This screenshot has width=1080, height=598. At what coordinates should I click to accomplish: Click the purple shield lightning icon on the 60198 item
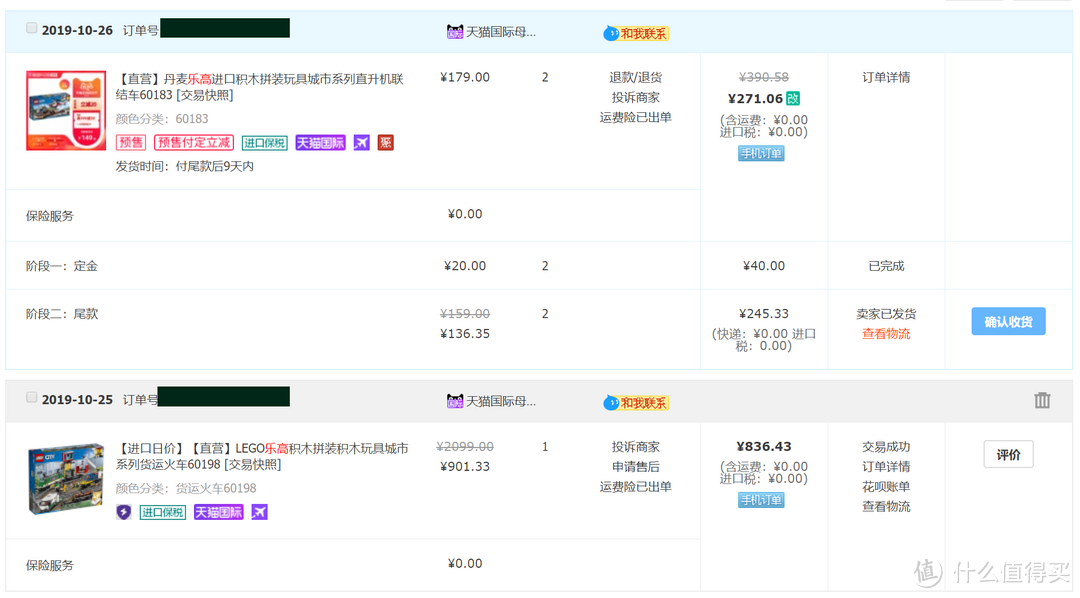(123, 512)
